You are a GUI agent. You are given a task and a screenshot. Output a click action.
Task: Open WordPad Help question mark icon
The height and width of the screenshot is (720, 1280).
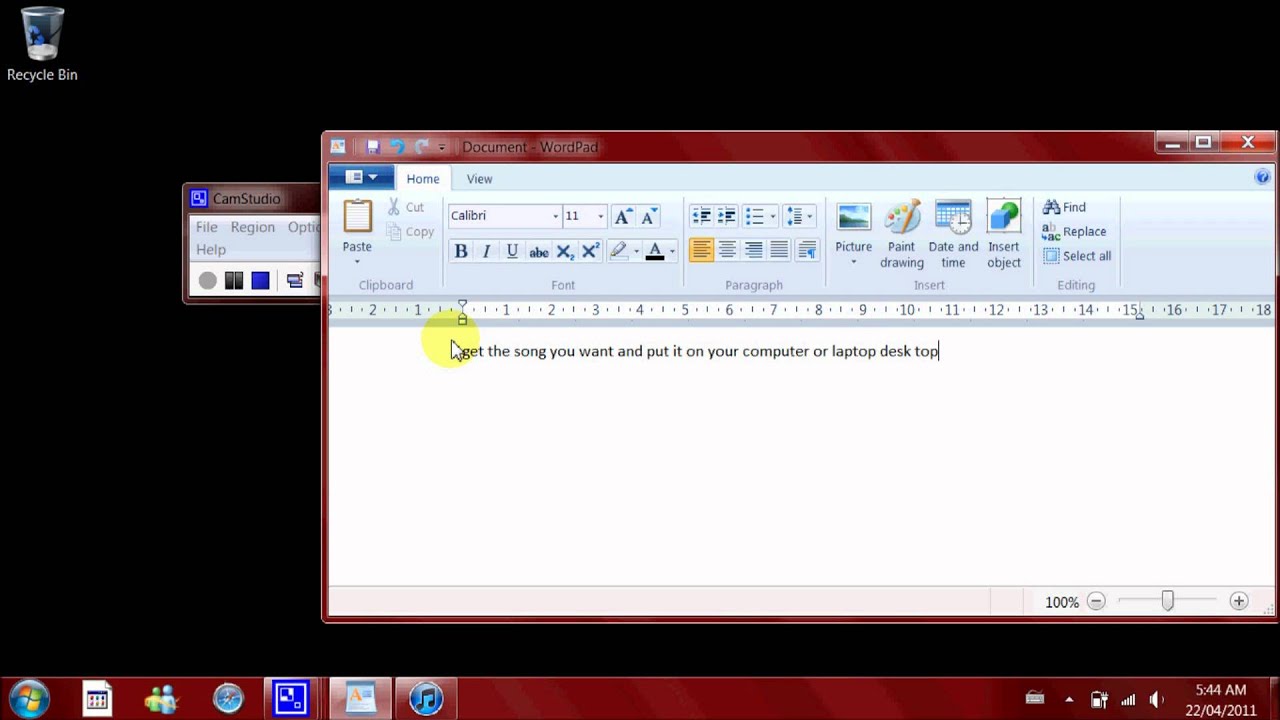click(1262, 178)
